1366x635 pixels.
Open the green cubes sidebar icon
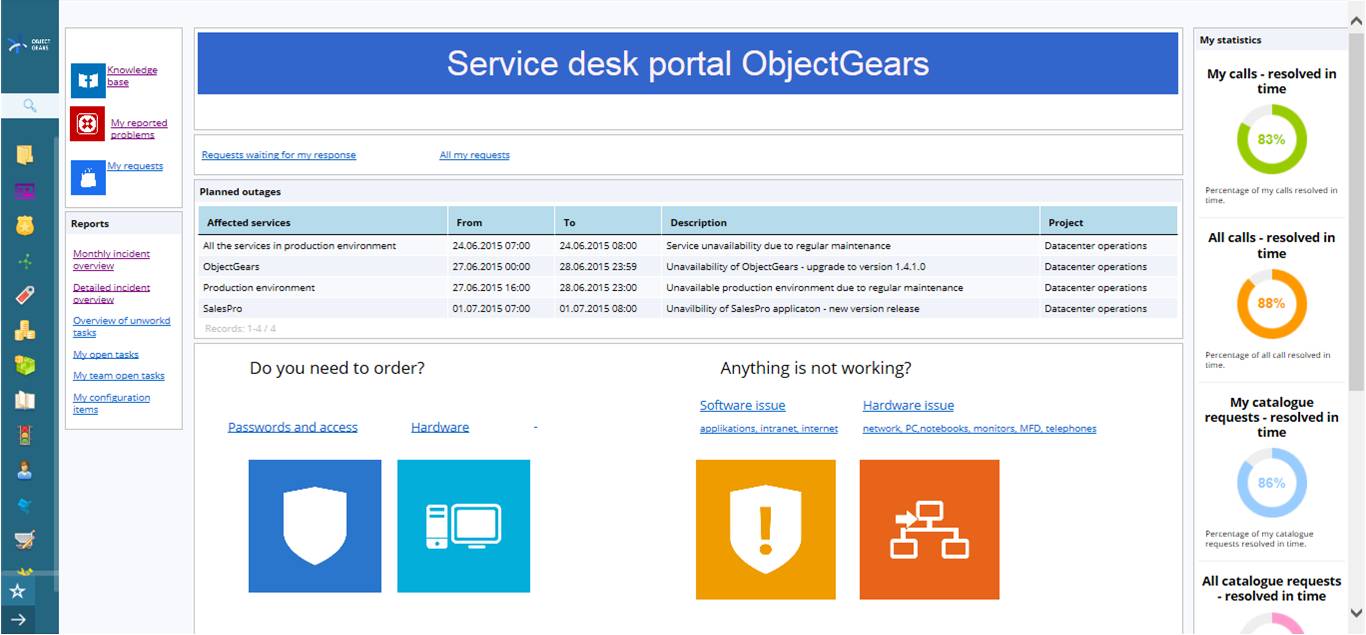[25, 365]
